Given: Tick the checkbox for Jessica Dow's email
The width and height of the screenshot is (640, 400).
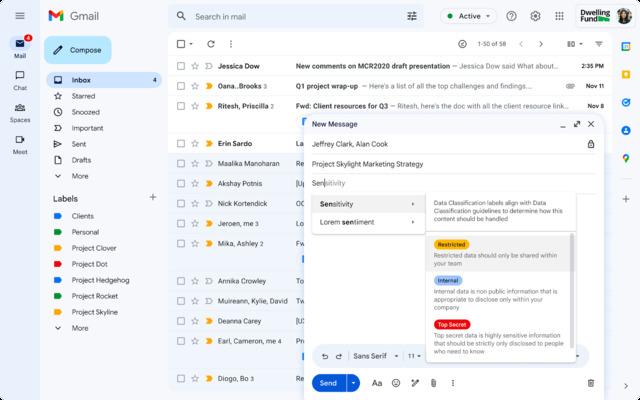Looking at the screenshot, I should [x=181, y=65].
